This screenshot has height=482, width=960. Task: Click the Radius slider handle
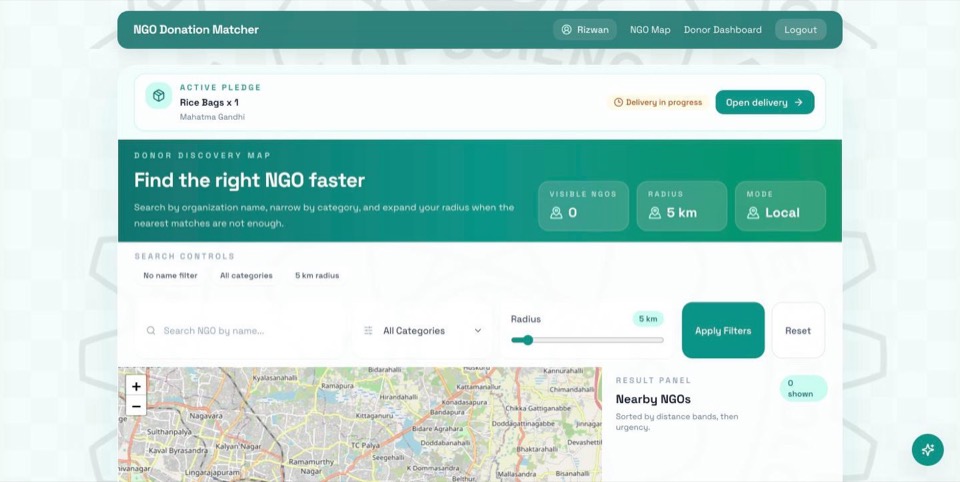tap(528, 340)
